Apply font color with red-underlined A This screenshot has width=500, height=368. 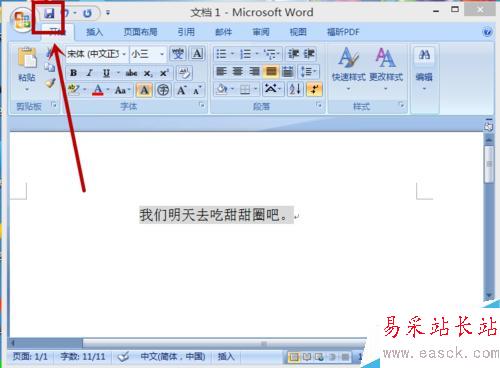point(98,90)
